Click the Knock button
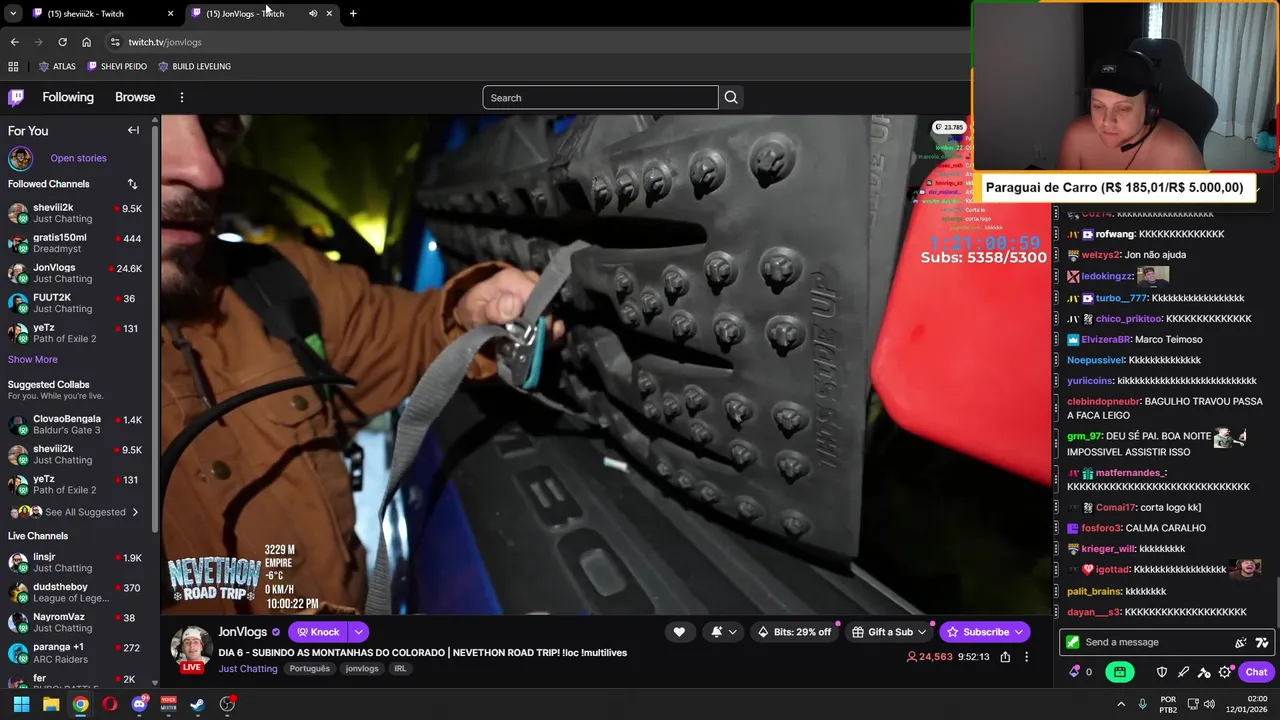The height and width of the screenshot is (720, 1280). coord(318,632)
